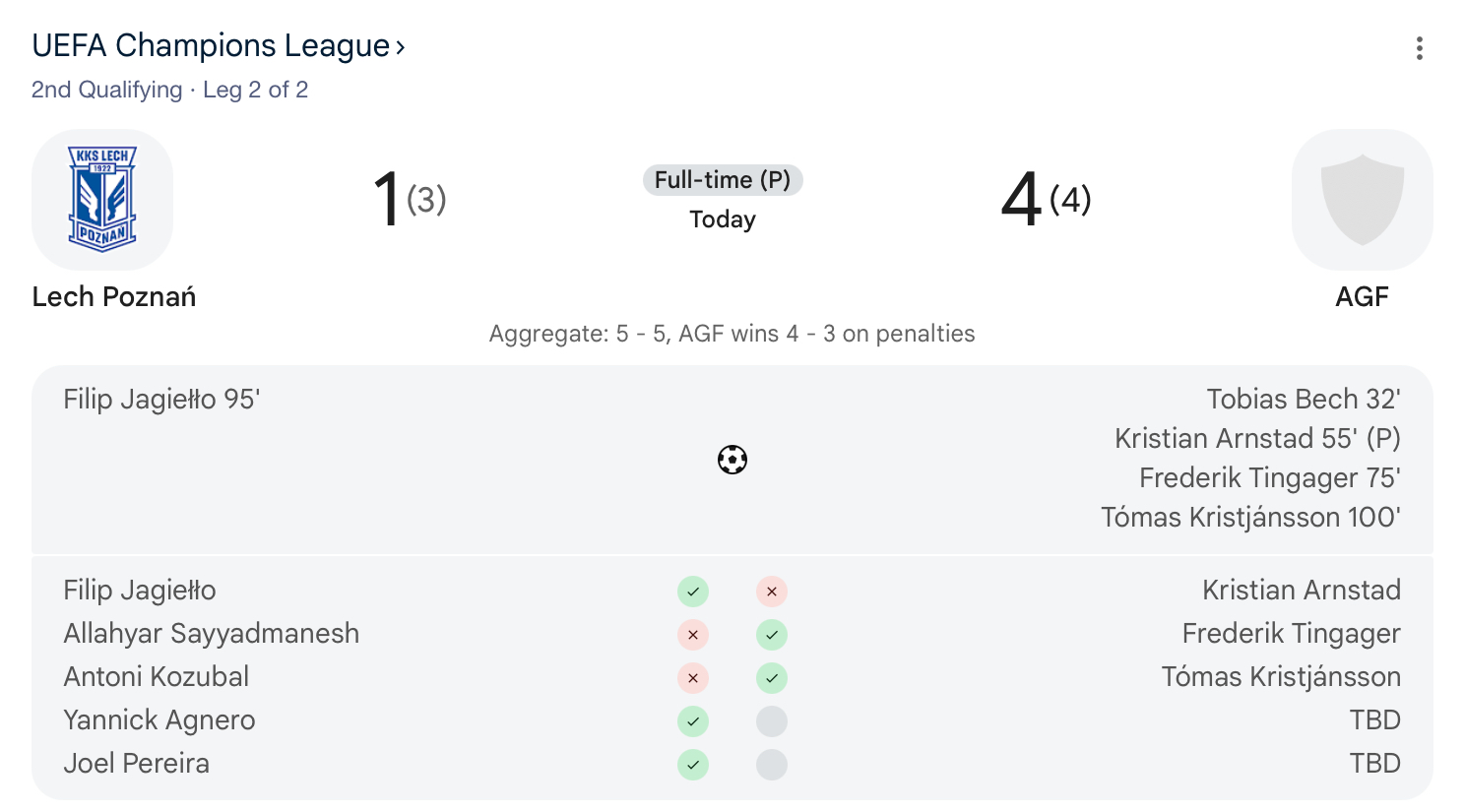Screen dimensions: 1465x812
Task: Open the three-dot more options menu
Action: coord(1419,48)
